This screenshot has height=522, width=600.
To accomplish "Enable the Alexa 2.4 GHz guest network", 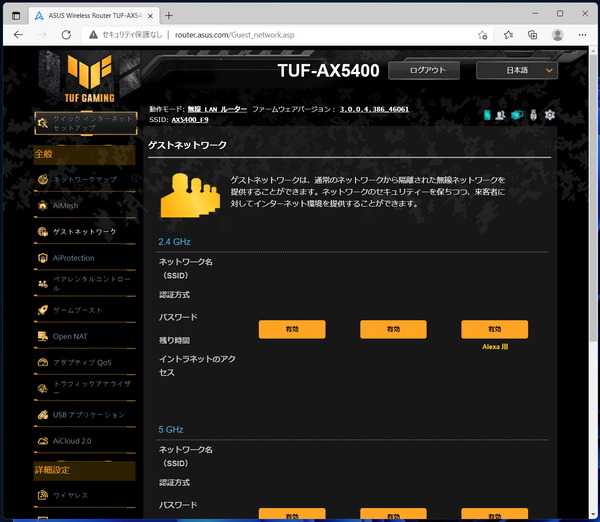I will click(494, 330).
